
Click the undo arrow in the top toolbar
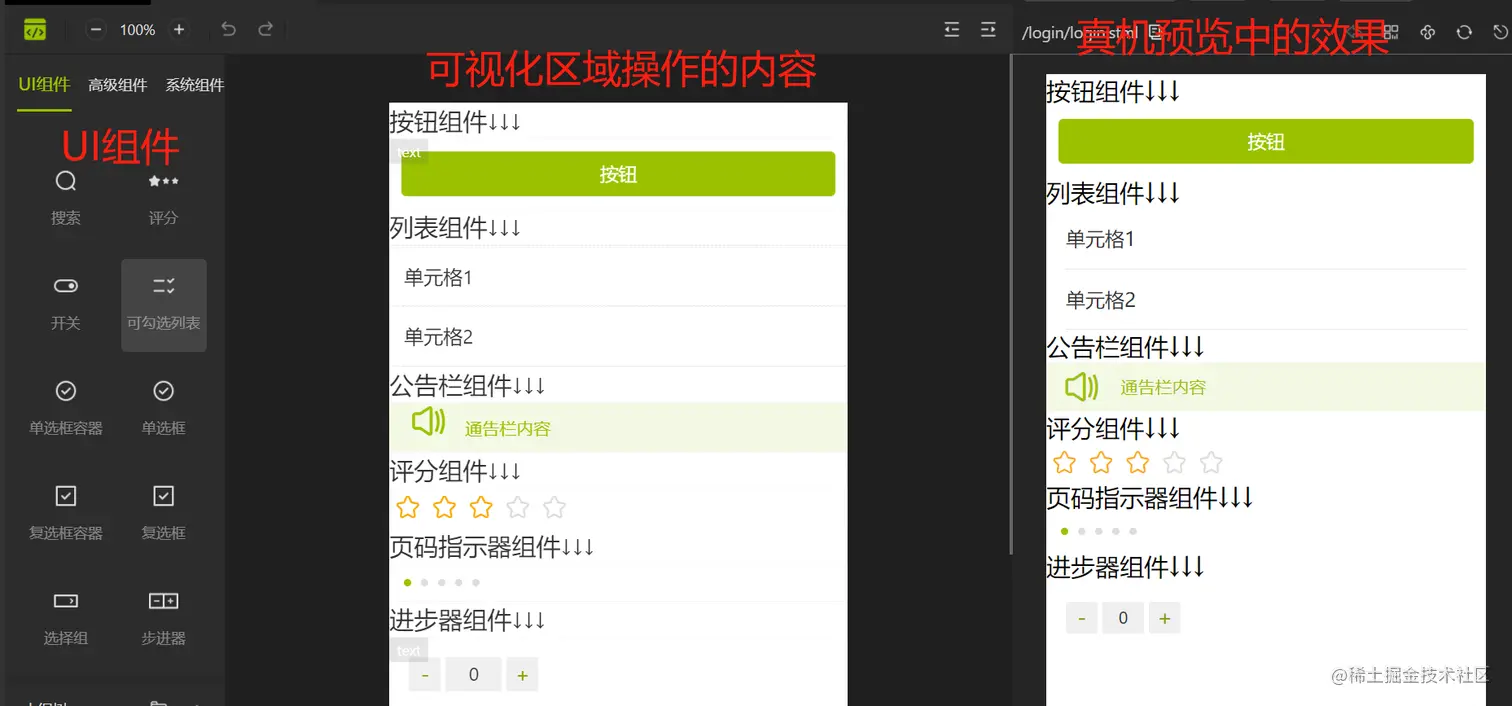(228, 29)
